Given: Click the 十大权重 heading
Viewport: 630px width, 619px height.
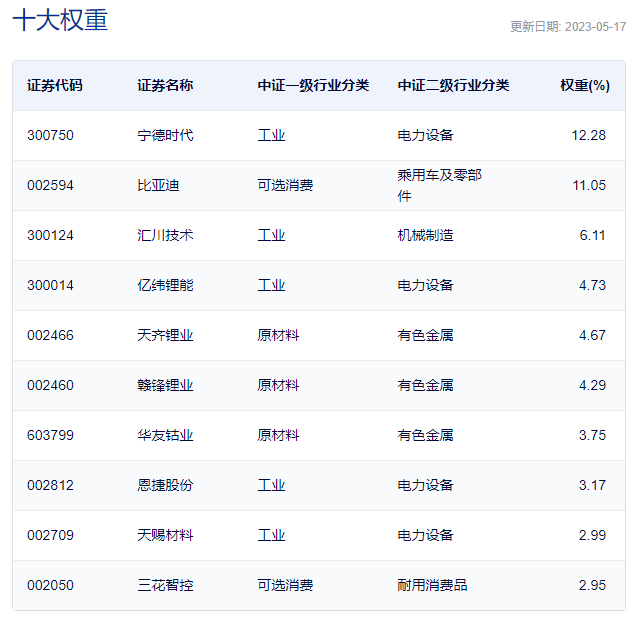Looking at the screenshot, I should click(x=60, y=20).
